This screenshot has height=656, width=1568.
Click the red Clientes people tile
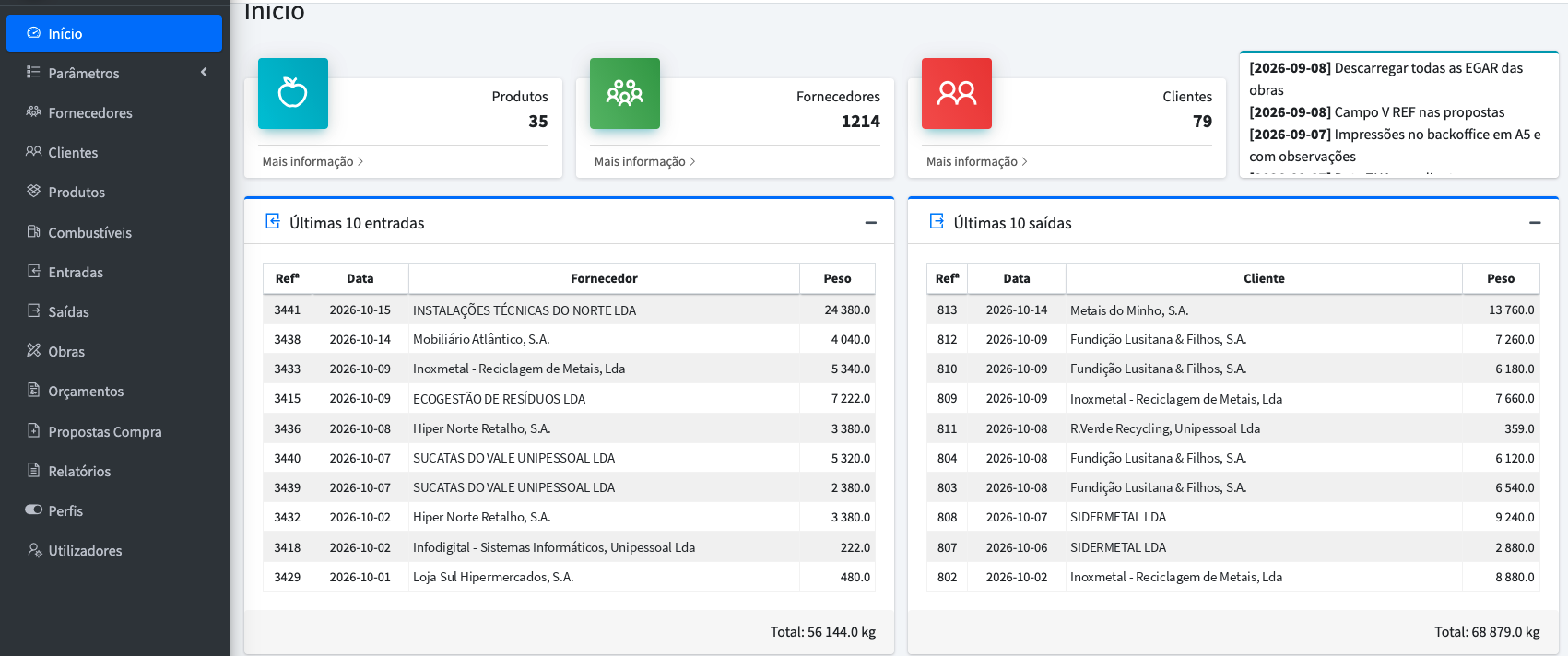(957, 93)
